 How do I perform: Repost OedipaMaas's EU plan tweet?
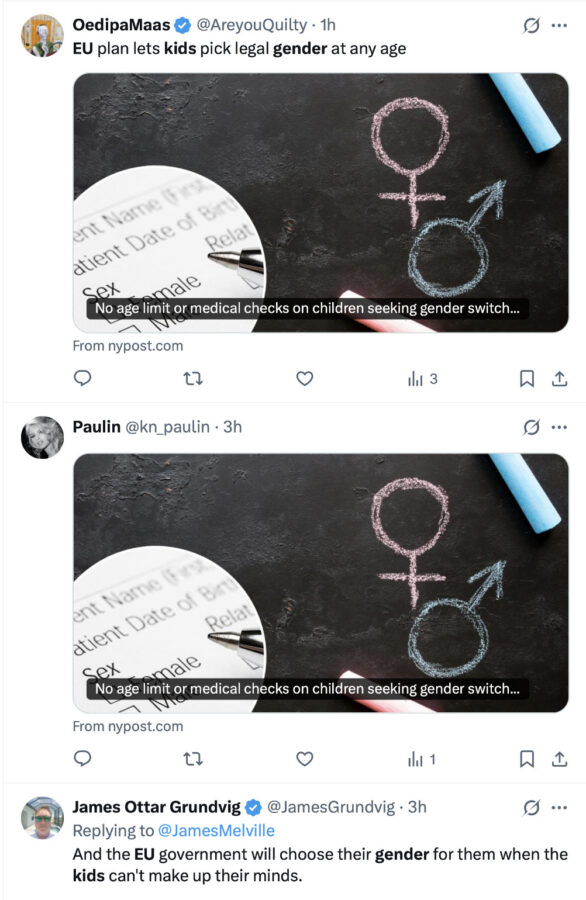tap(193, 379)
